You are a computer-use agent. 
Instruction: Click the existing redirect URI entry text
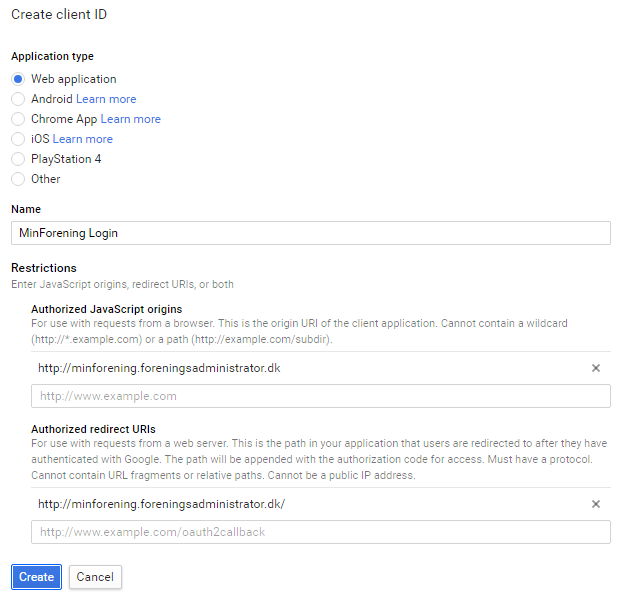tap(162, 504)
